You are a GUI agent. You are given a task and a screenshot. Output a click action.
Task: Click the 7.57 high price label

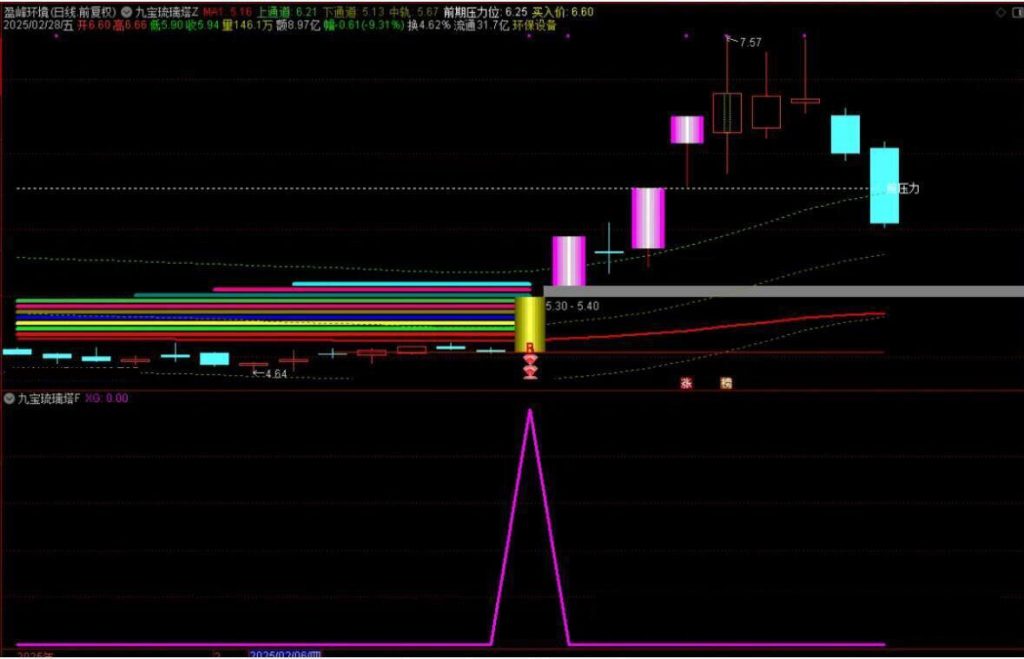[x=748, y=43]
